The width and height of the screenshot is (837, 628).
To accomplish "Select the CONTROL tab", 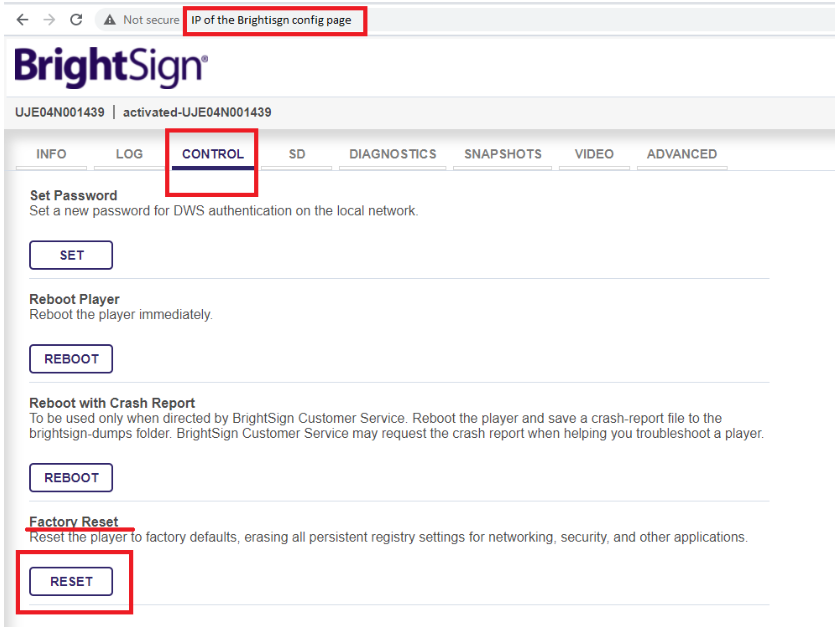I will (x=213, y=154).
